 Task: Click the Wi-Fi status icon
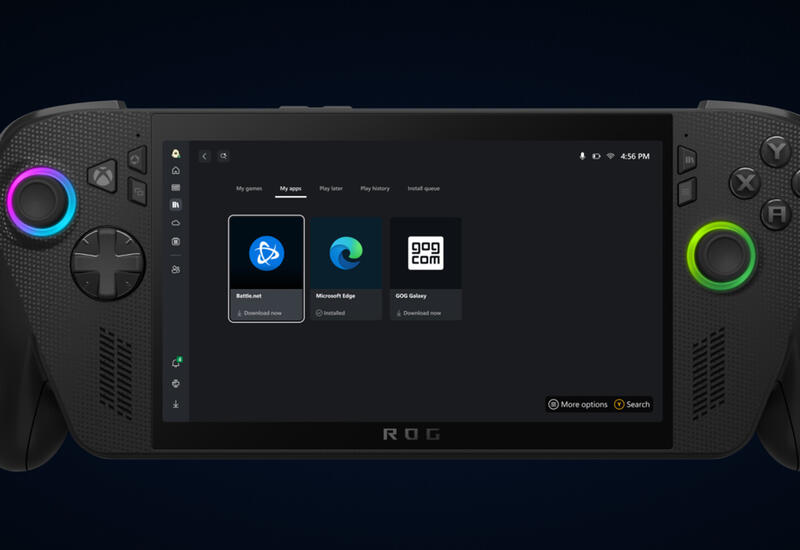(610, 156)
